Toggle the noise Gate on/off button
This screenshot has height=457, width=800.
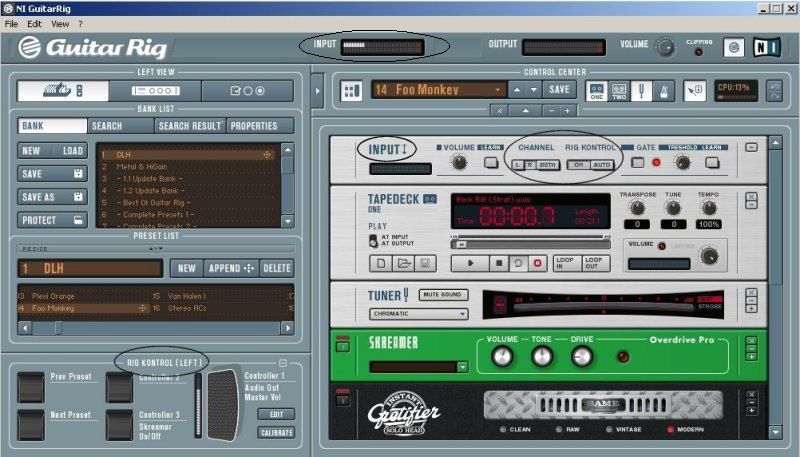[638, 163]
